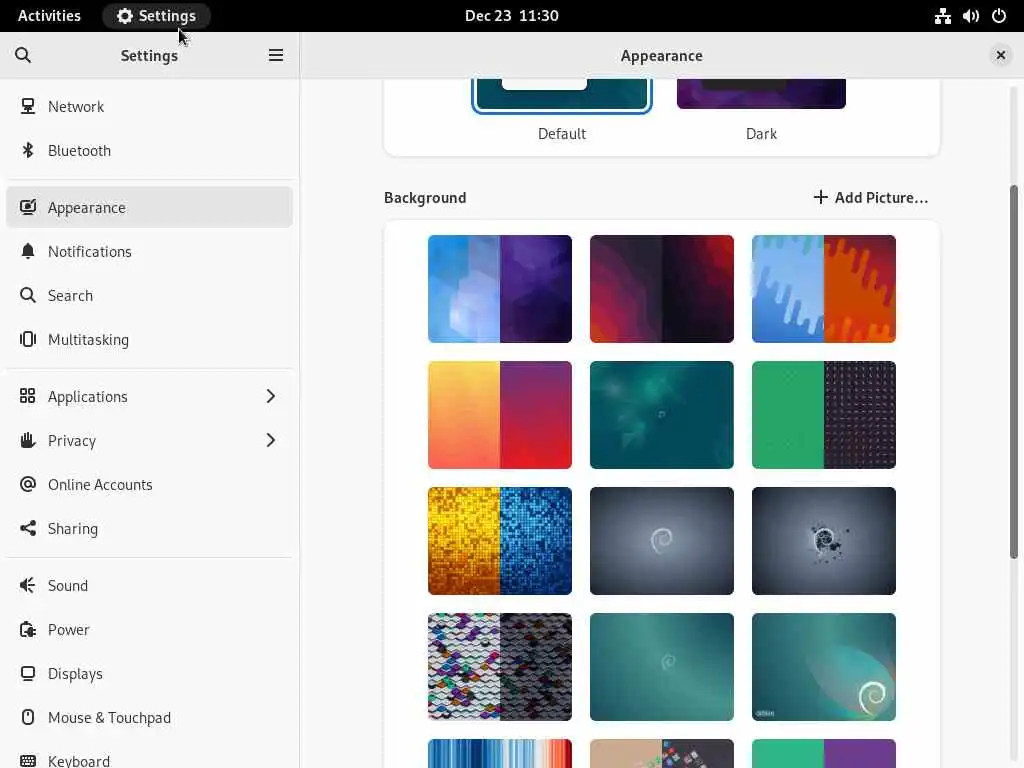Click the Keyboard icon in sidebar
The image size is (1024, 768).
tap(27, 761)
